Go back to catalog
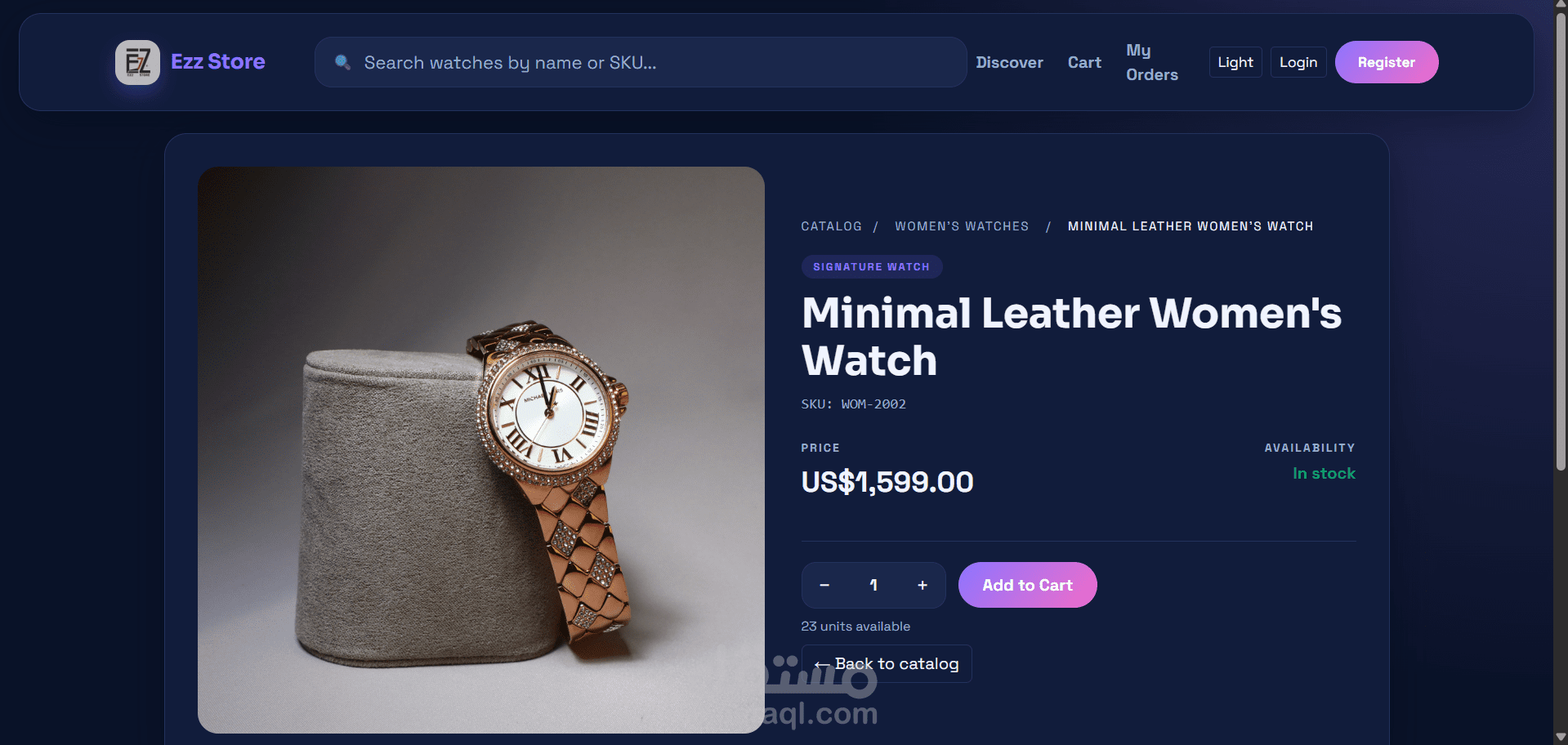 tap(887, 663)
